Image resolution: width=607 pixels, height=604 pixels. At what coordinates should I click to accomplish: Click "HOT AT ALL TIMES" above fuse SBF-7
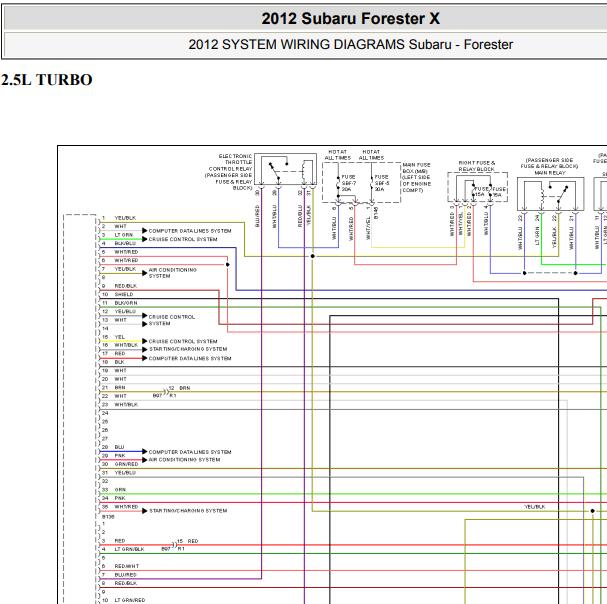pyautogui.click(x=338, y=155)
